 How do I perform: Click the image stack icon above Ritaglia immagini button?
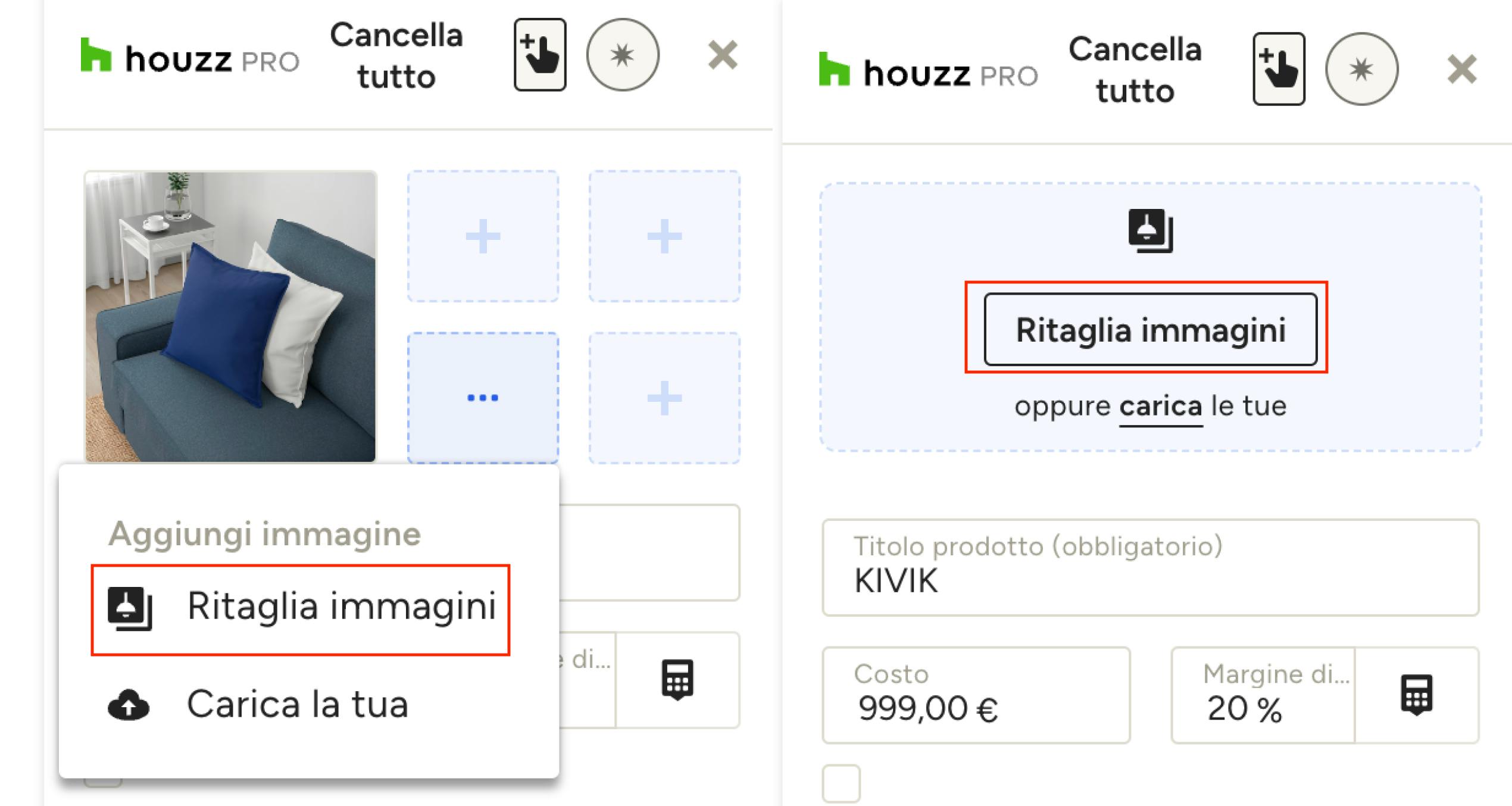click(x=1151, y=231)
